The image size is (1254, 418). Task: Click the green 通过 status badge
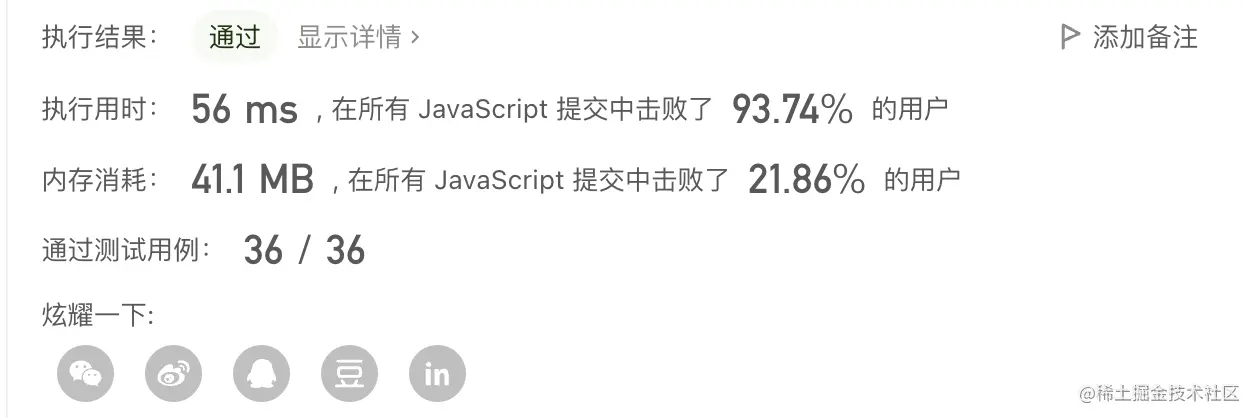(235, 38)
